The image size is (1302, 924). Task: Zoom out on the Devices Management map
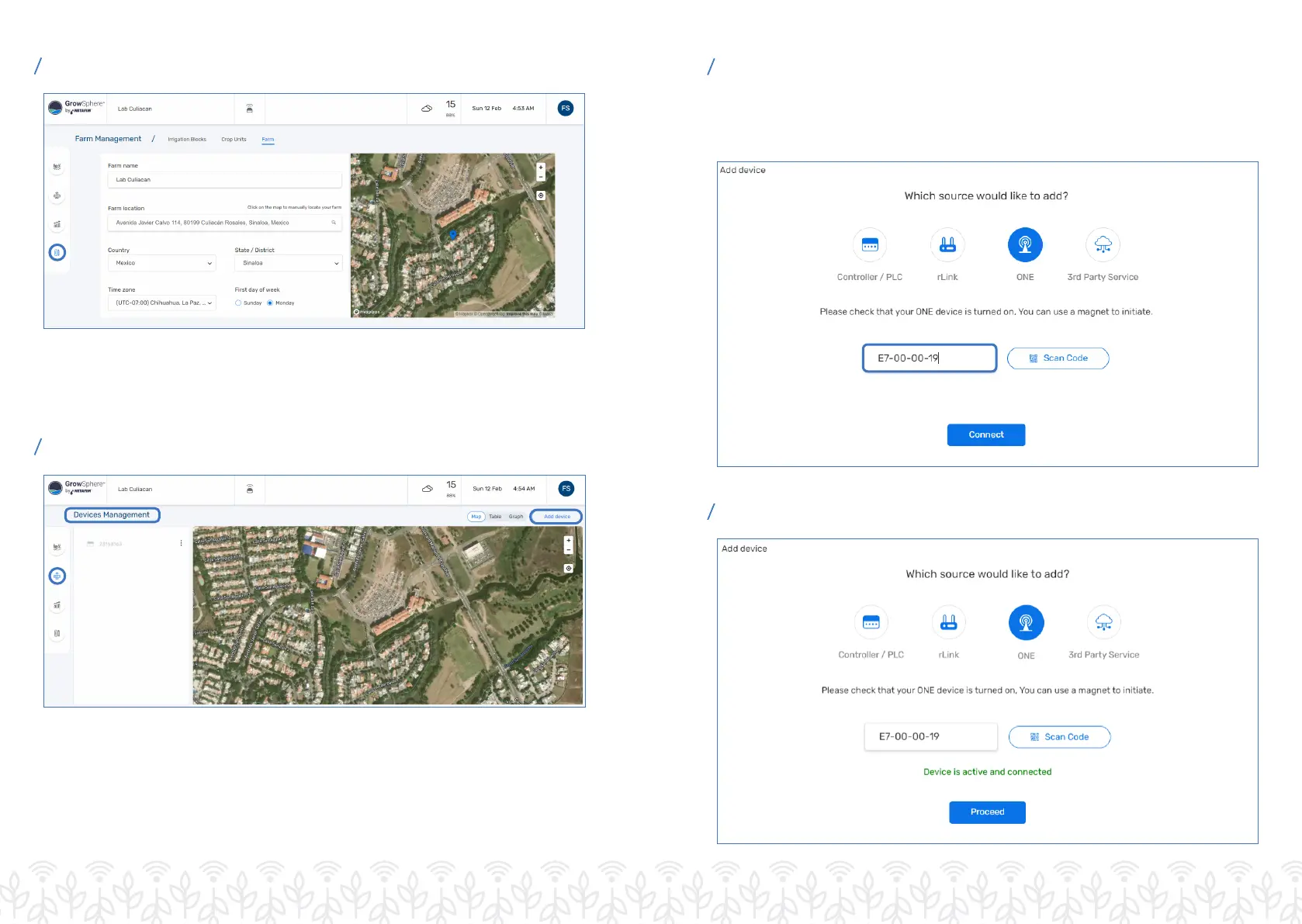tap(569, 550)
